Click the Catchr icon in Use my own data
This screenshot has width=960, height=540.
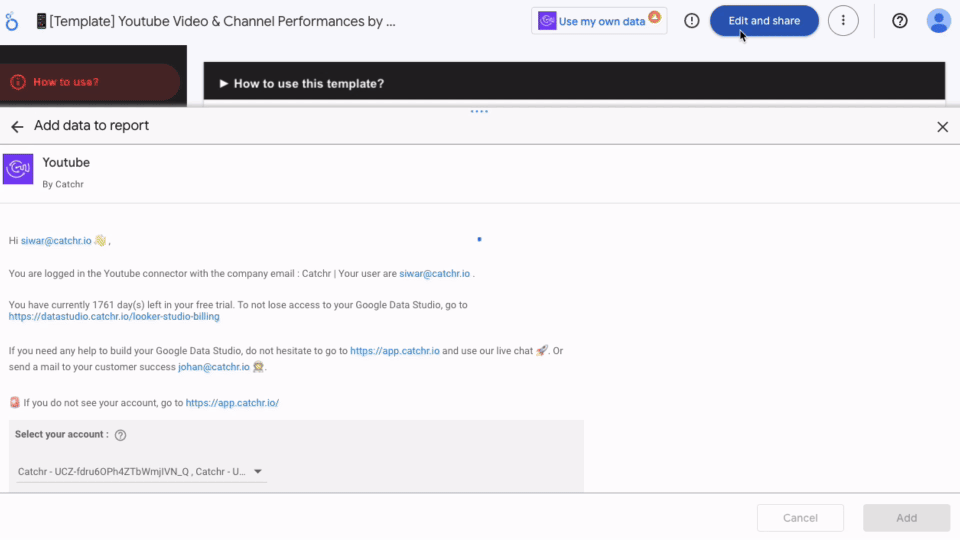pos(547,21)
